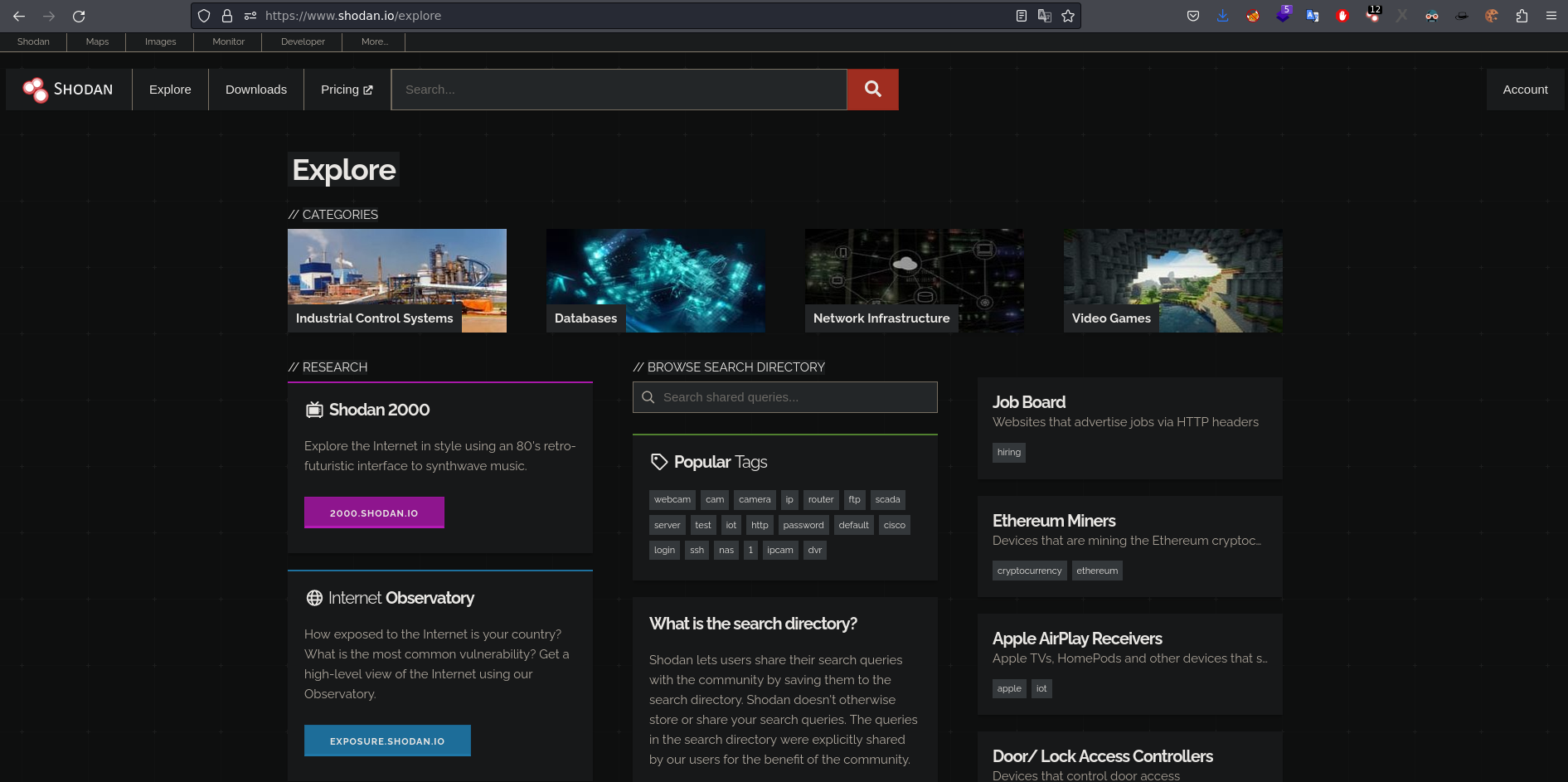Open the Firefox hamburger menu
1568x782 pixels.
[1551, 16]
